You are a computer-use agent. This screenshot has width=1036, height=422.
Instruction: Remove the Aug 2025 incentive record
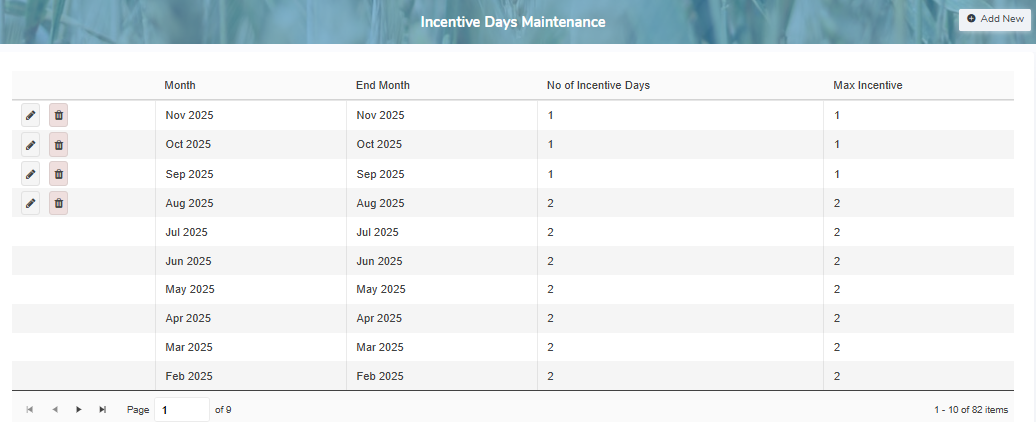click(59, 203)
